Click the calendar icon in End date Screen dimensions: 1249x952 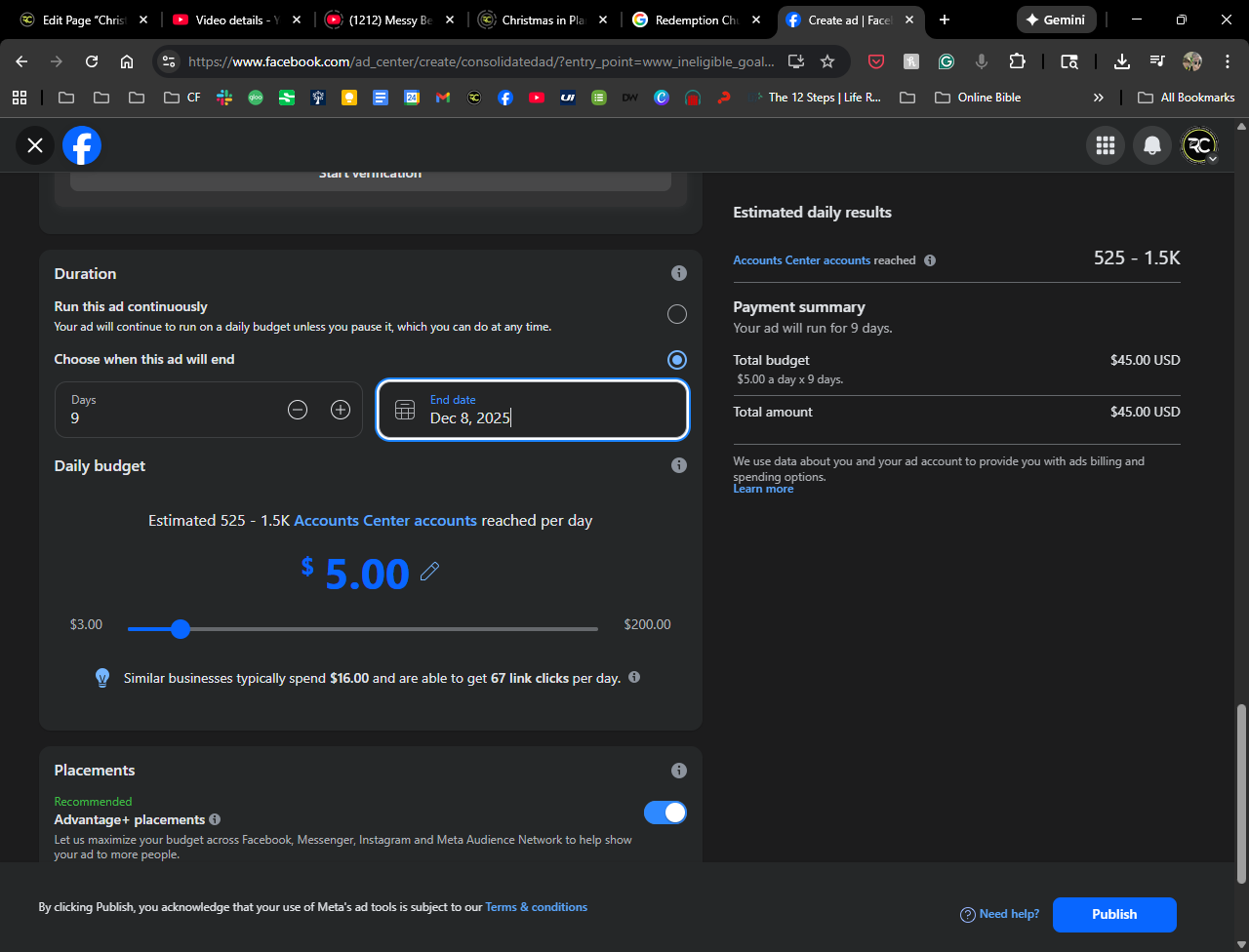click(x=405, y=411)
